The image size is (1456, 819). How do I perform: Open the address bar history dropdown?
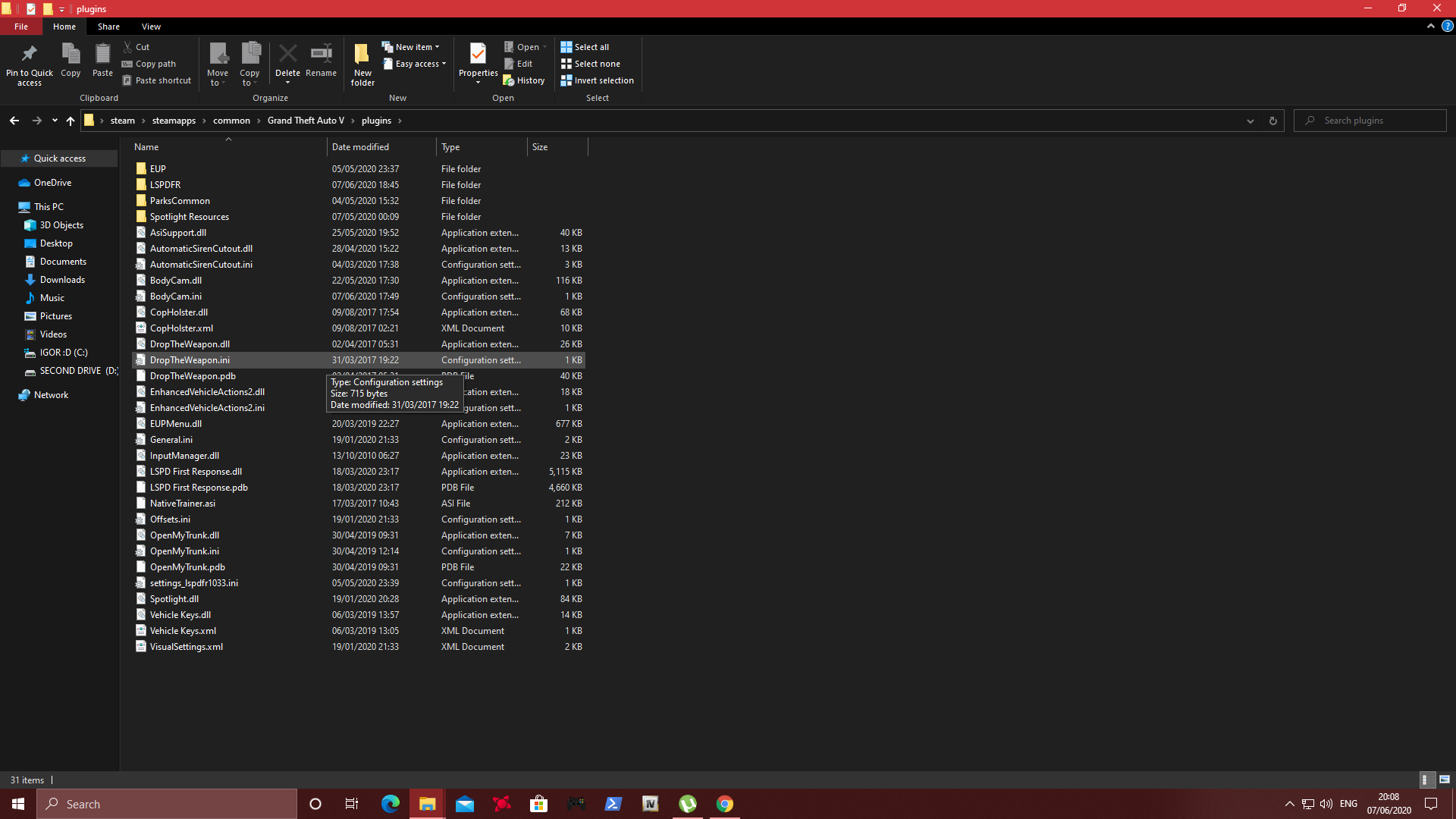pyautogui.click(x=1250, y=121)
